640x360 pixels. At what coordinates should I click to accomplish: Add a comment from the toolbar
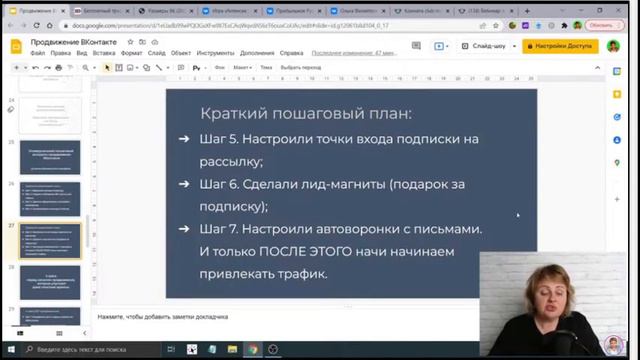pos(181,67)
